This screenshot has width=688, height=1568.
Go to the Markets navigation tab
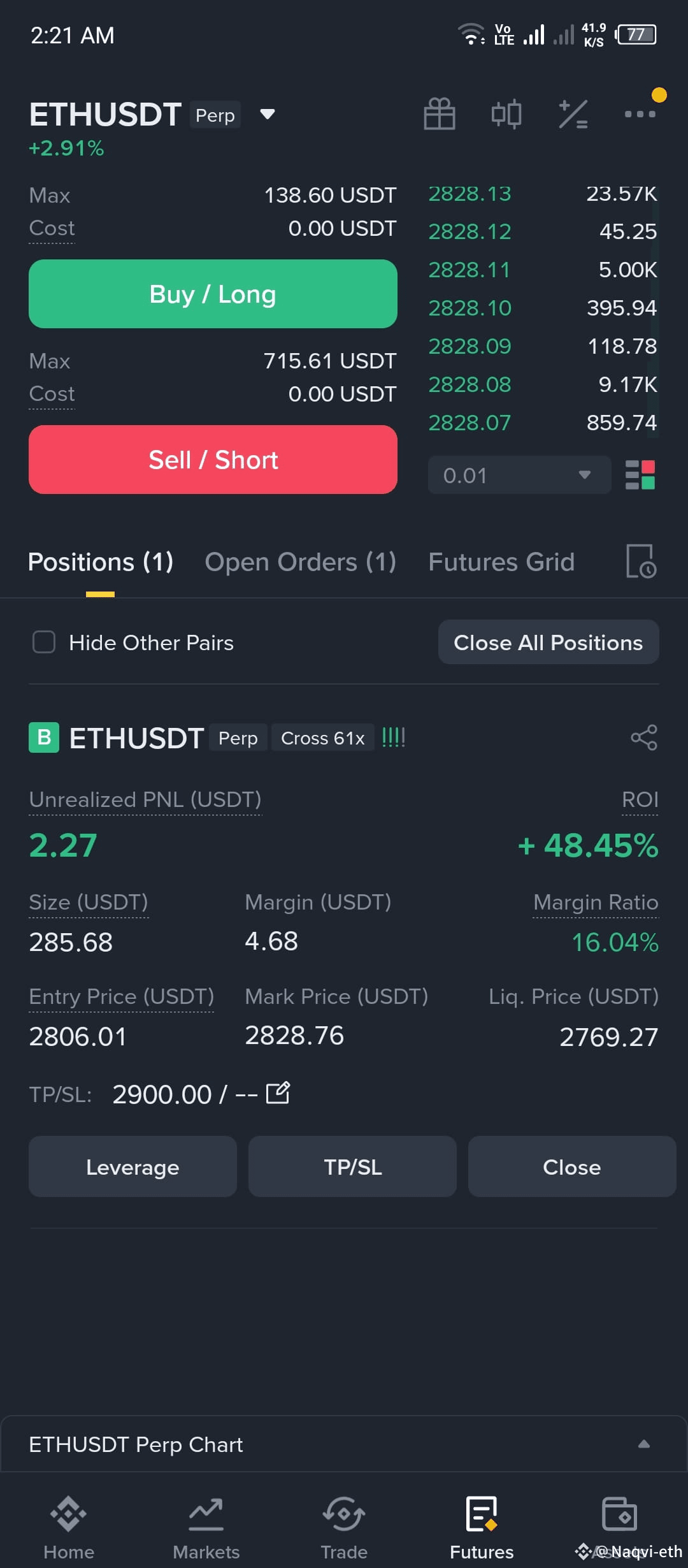tap(206, 1527)
